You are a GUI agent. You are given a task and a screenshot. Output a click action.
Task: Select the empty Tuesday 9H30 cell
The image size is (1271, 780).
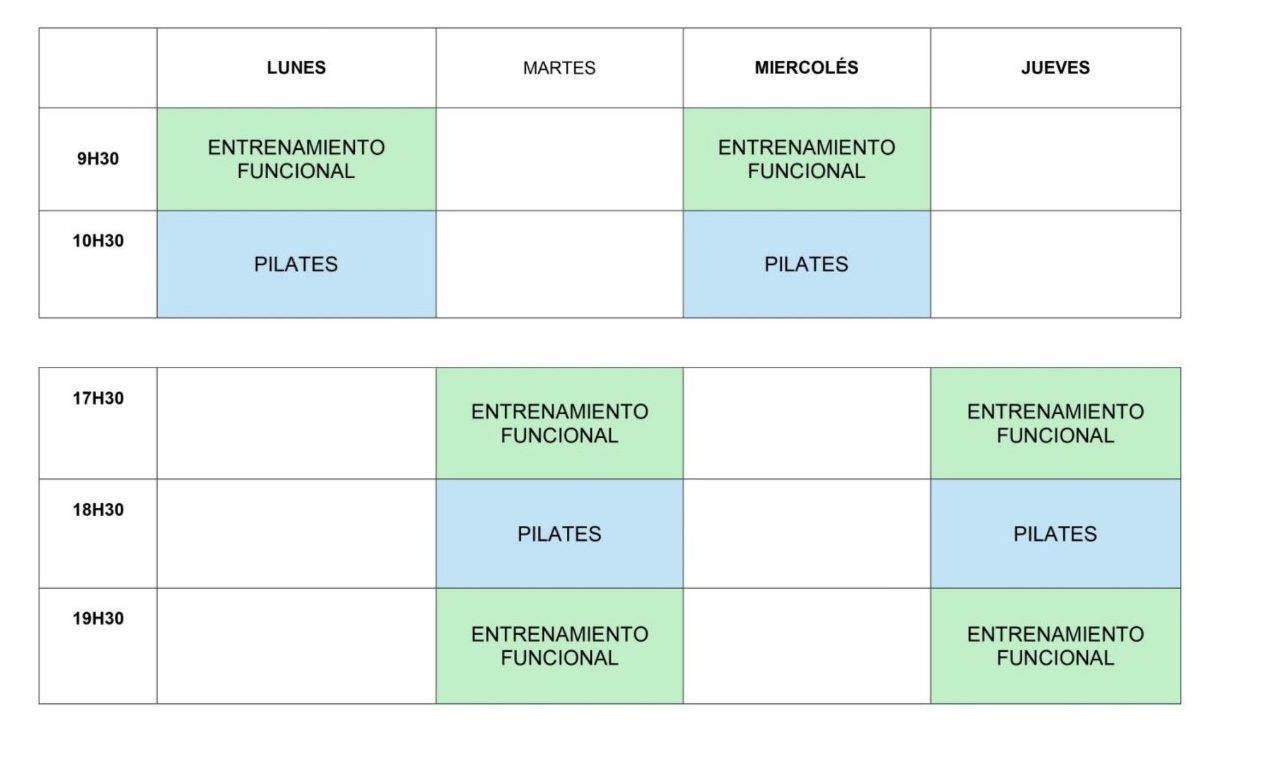click(559, 159)
